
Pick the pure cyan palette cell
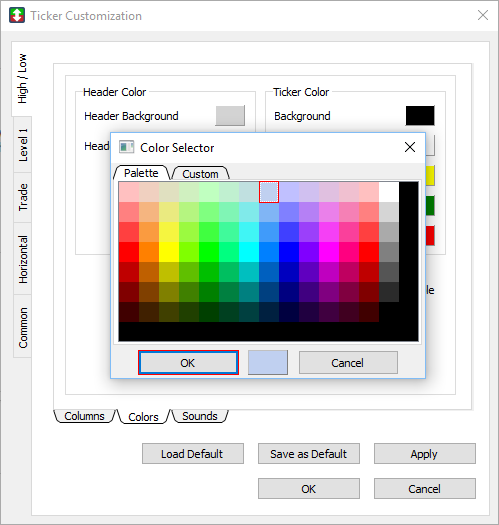pyautogui.click(x=249, y=252)
